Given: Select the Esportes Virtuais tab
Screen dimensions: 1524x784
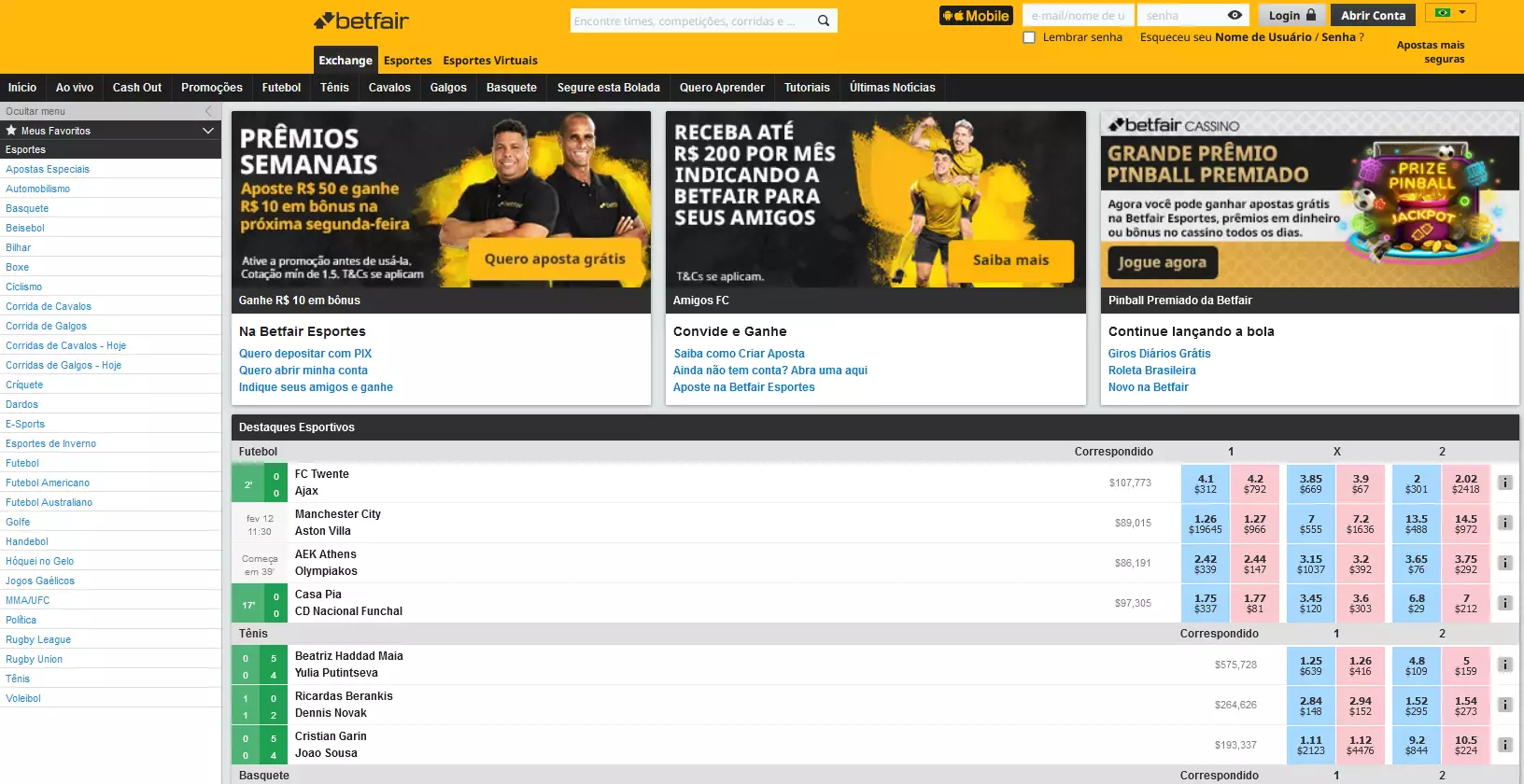Looking at the screenshot, I should pyautogui.click(x=490, y=61).
